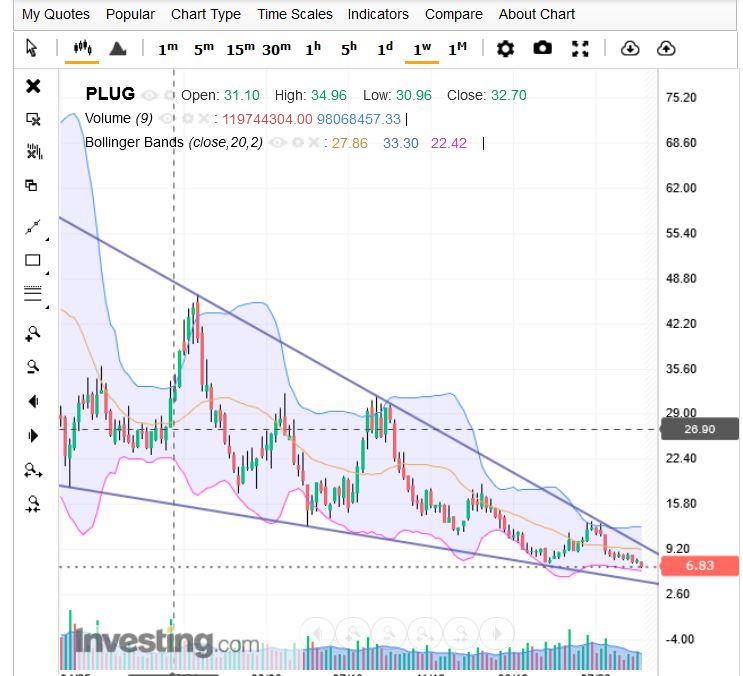Screen dimensions: 743x676
Task: Take a chart snapshot with camera icon
Action: coord(542,48)
